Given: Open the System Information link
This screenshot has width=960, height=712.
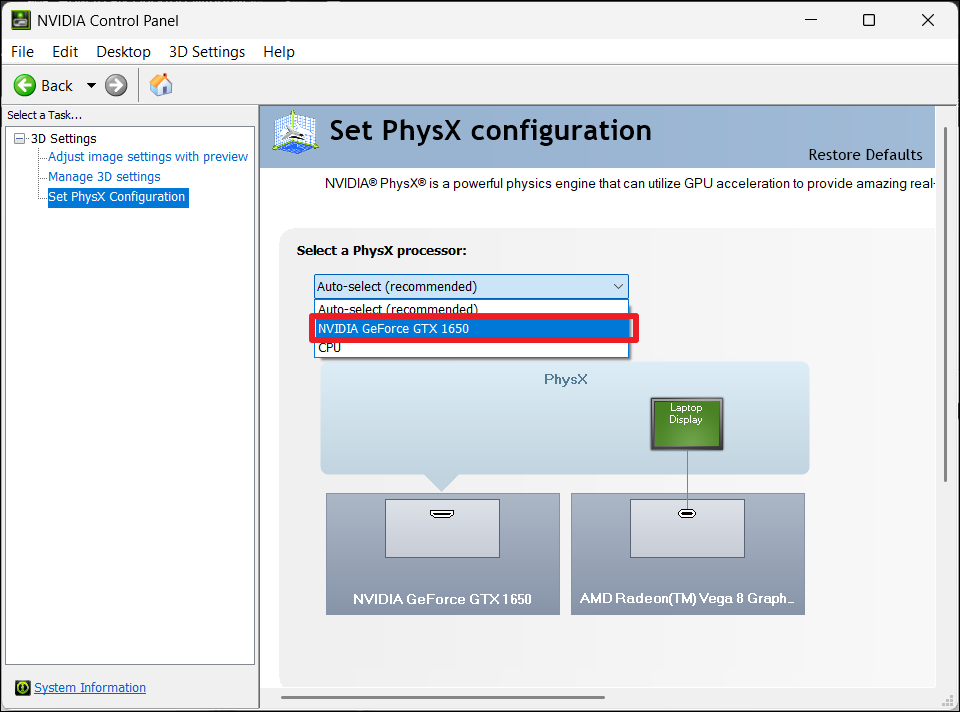Looking at the screenshot, I should (x=90, y=688).
